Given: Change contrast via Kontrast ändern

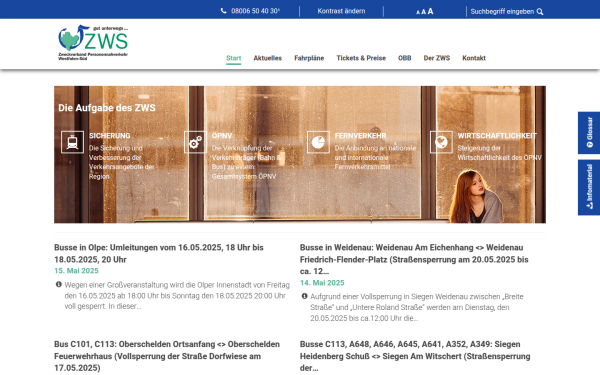Looking at the screenshot, I should click(x=341, y=11).
